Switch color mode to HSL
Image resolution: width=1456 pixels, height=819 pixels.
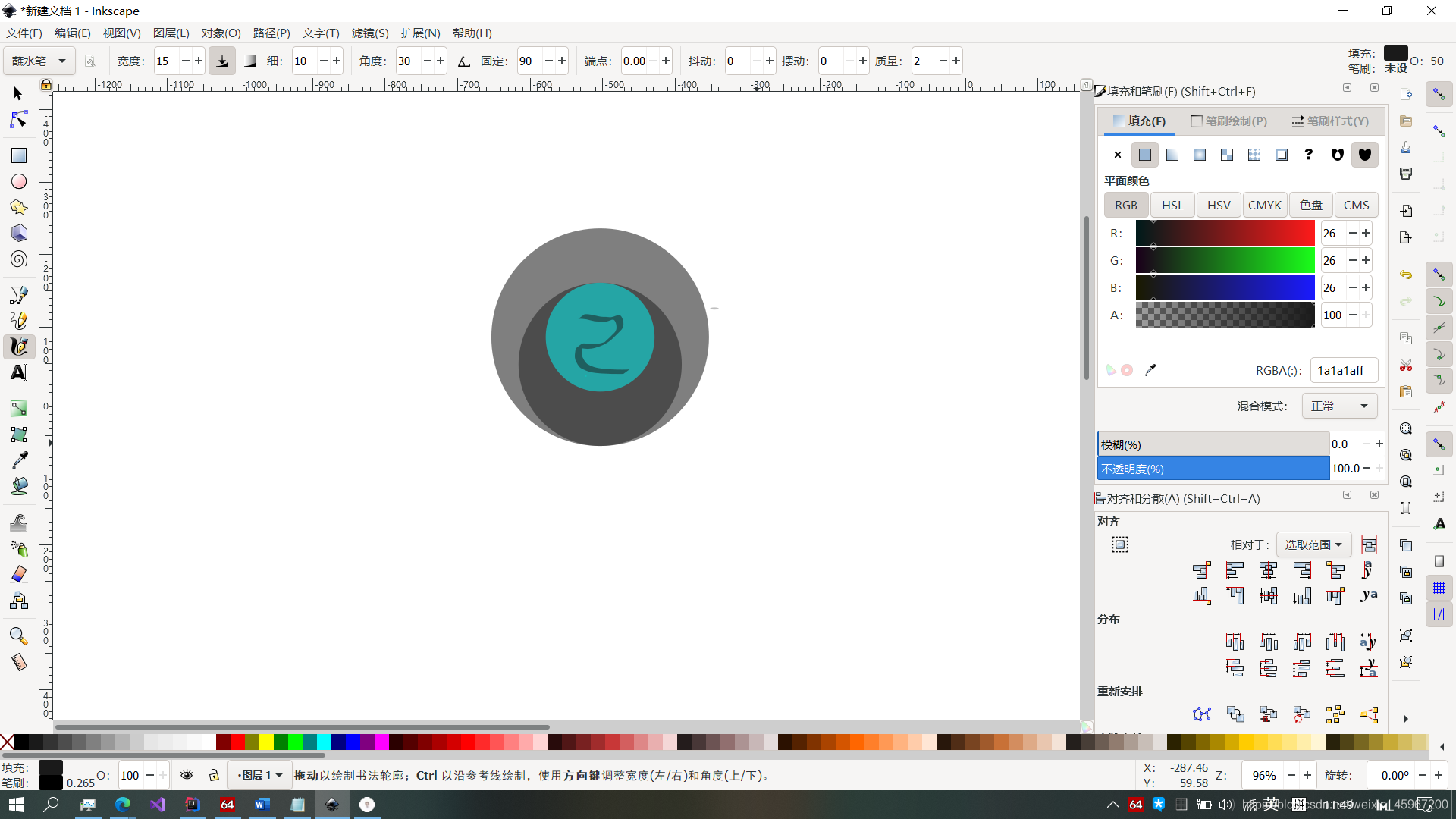tap(1172, 205)
